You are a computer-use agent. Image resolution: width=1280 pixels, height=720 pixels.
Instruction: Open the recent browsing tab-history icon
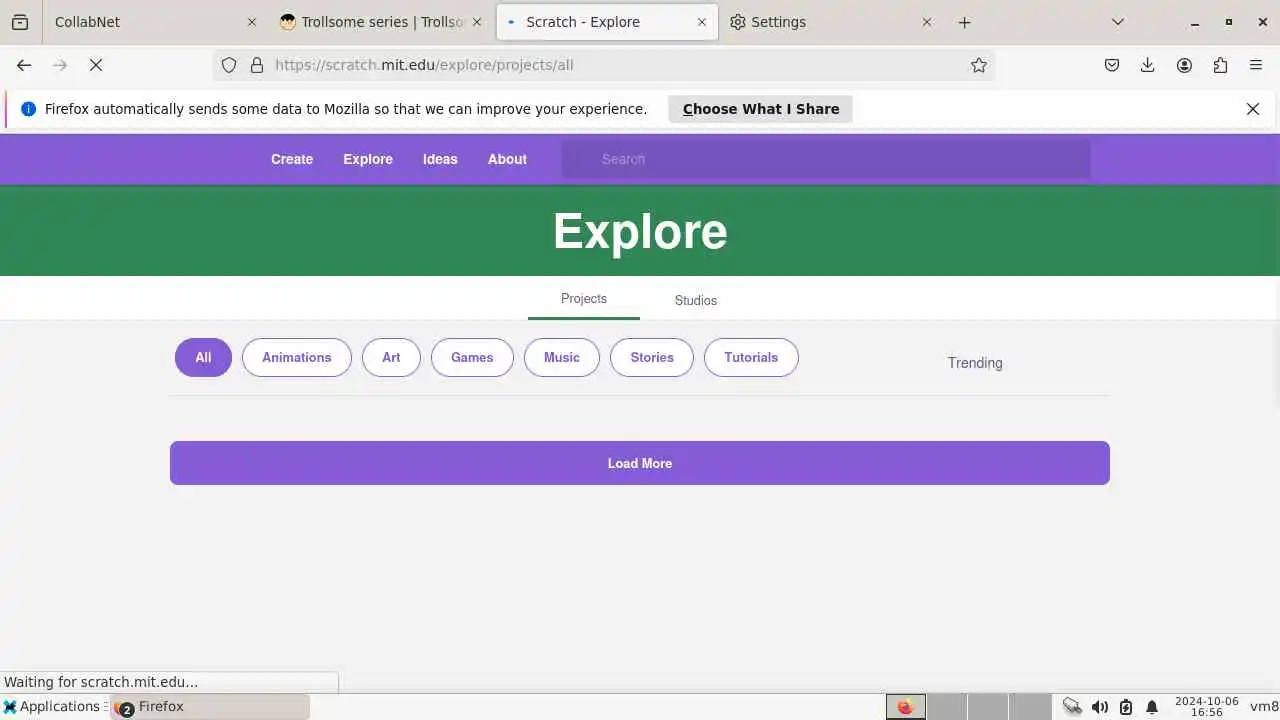tap(20, 22)
